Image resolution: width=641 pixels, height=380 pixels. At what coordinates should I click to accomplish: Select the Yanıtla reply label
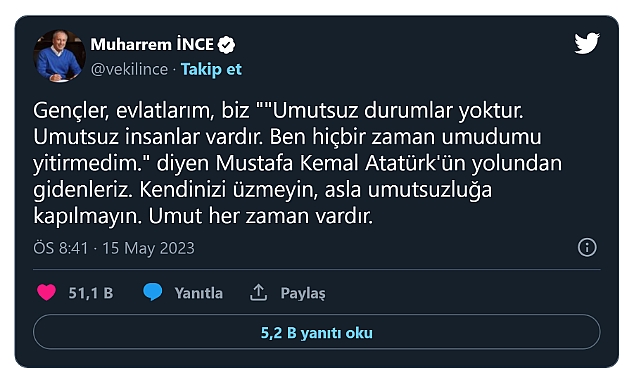click(x=199, y=293)
